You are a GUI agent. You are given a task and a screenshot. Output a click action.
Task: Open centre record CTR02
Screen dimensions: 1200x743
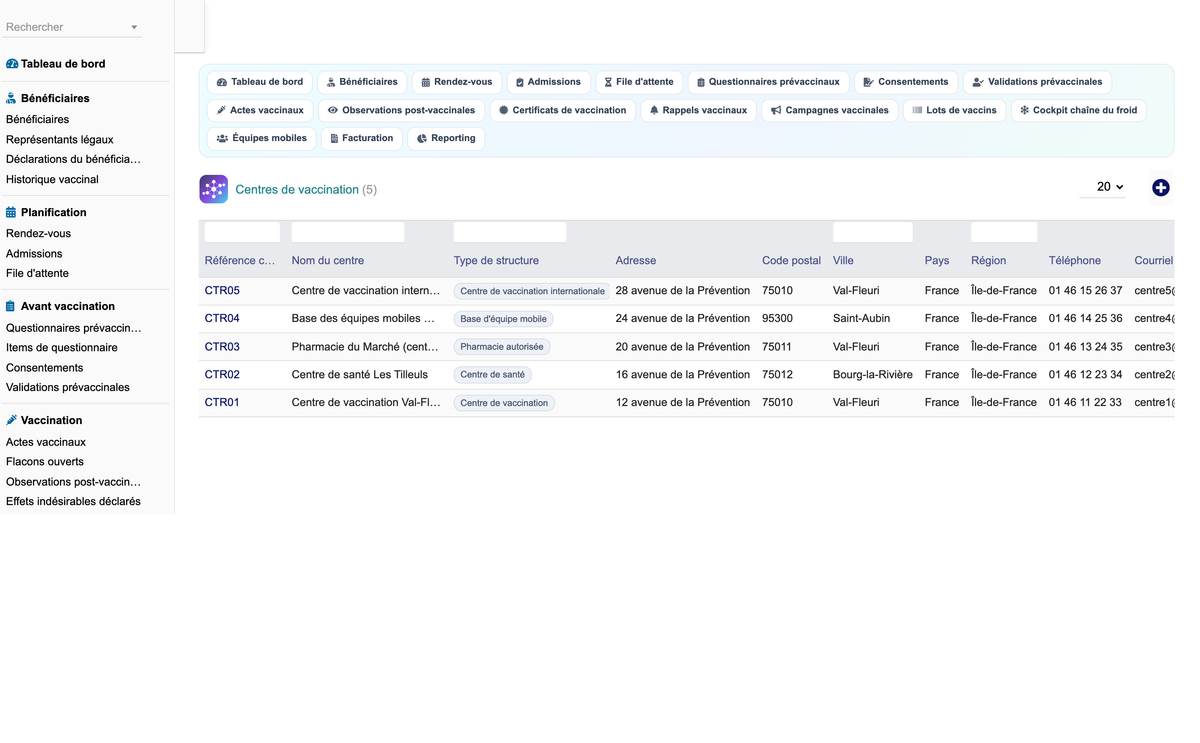point(222,375)
